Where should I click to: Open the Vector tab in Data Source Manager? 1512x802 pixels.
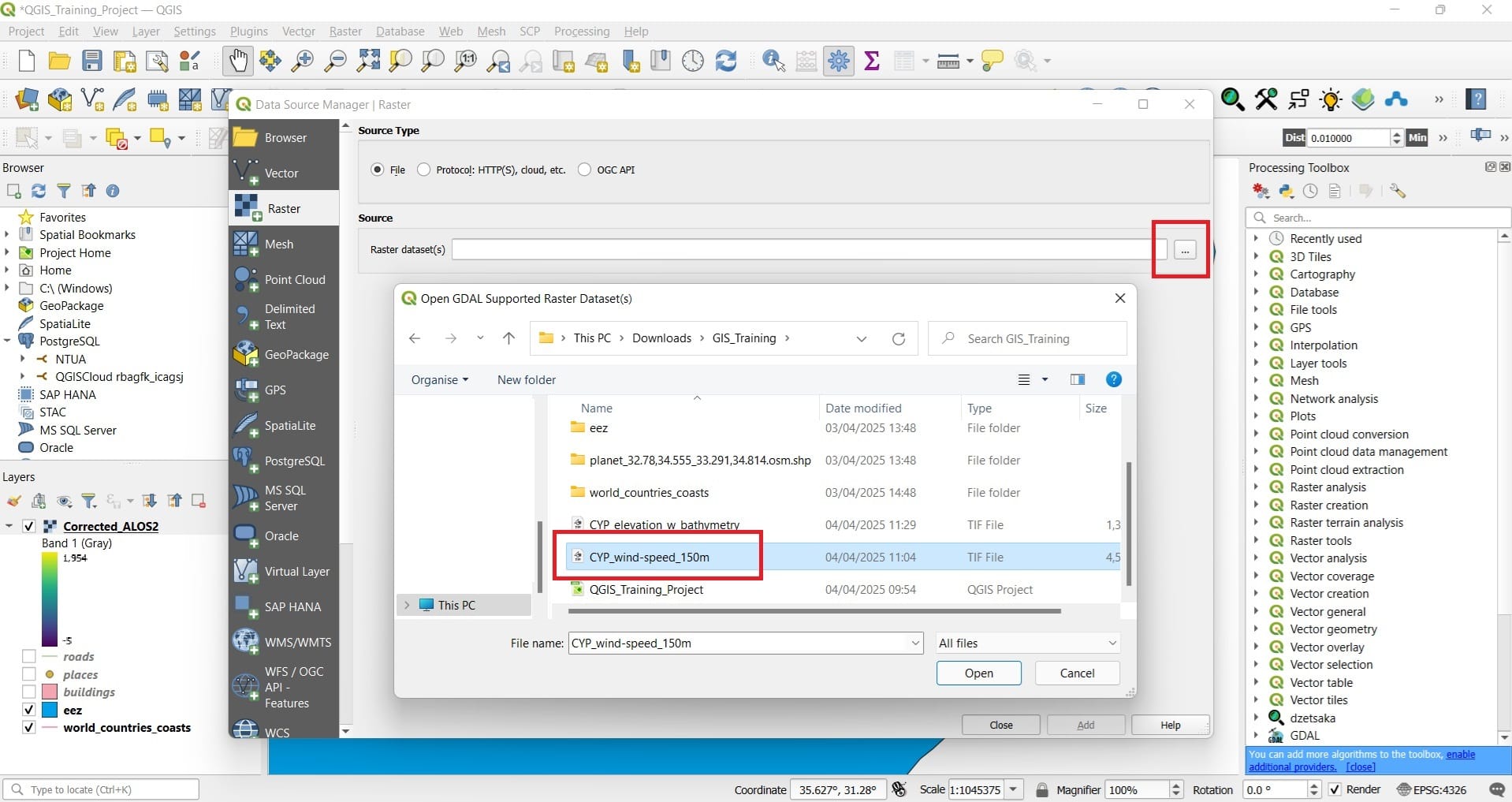coord(284,173)
